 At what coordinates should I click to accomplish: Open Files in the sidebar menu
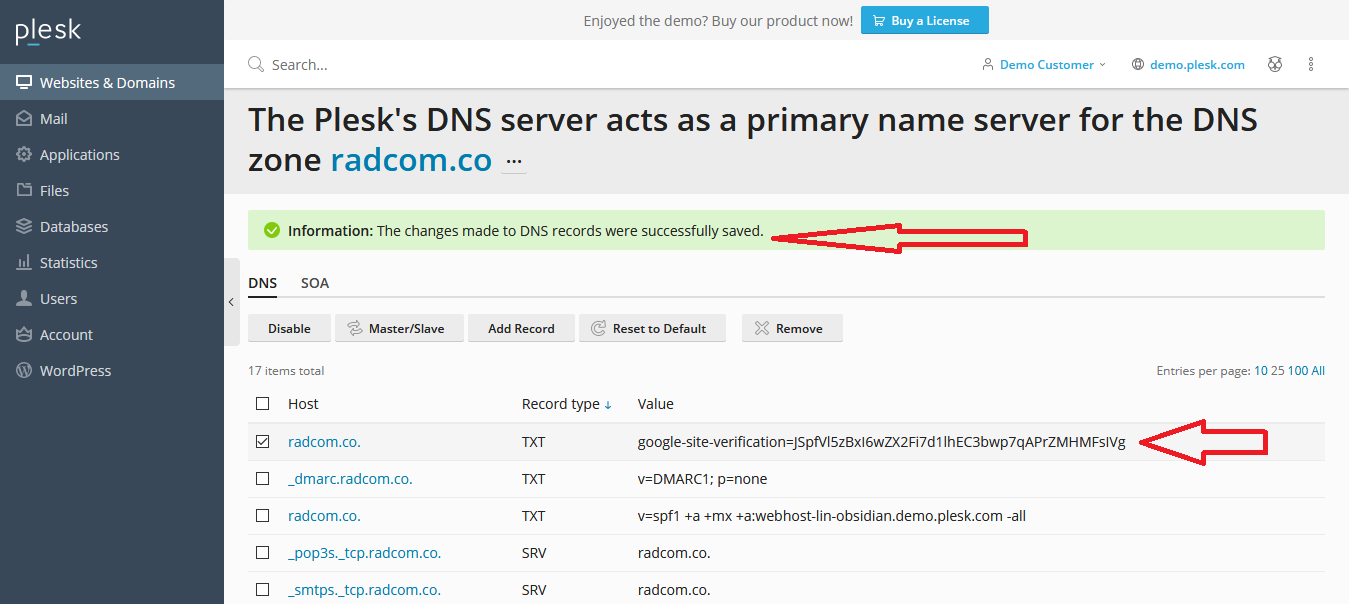(112, 191)
